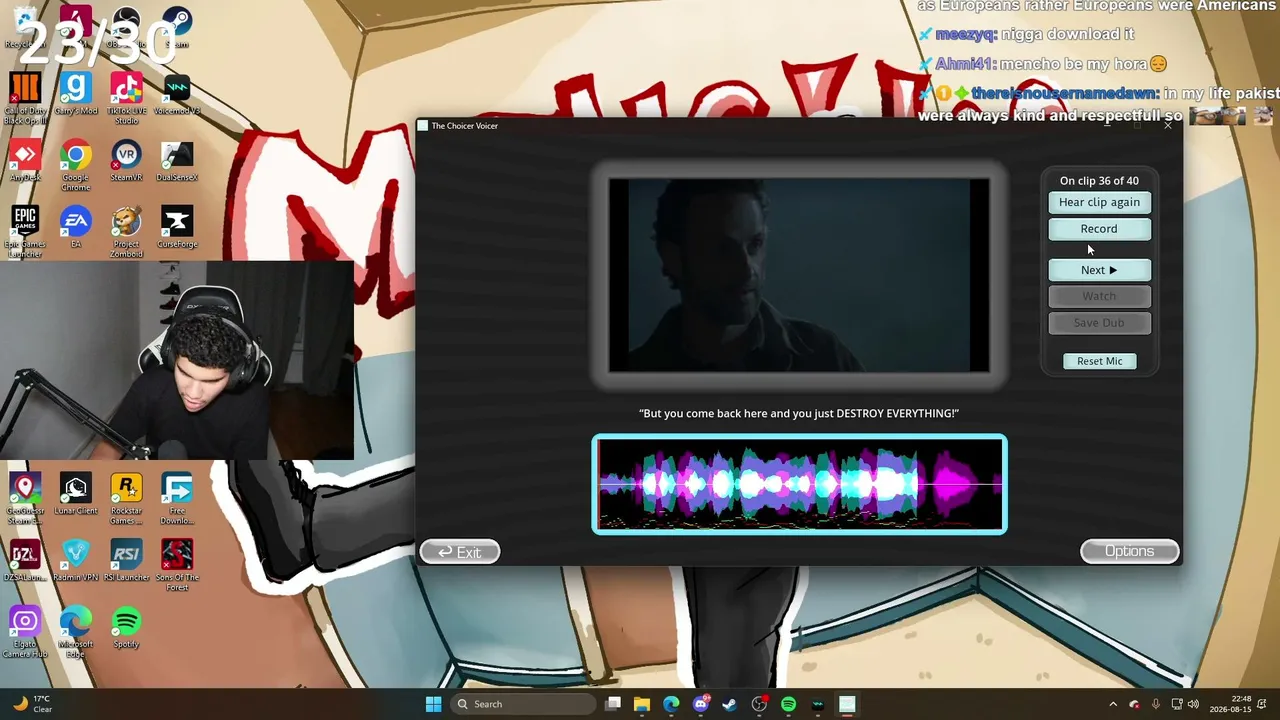The width and height of the screenshot is (1280, 720).
Task: Open Microsoft Edge desktop shortcut
Action: [75, 632]
